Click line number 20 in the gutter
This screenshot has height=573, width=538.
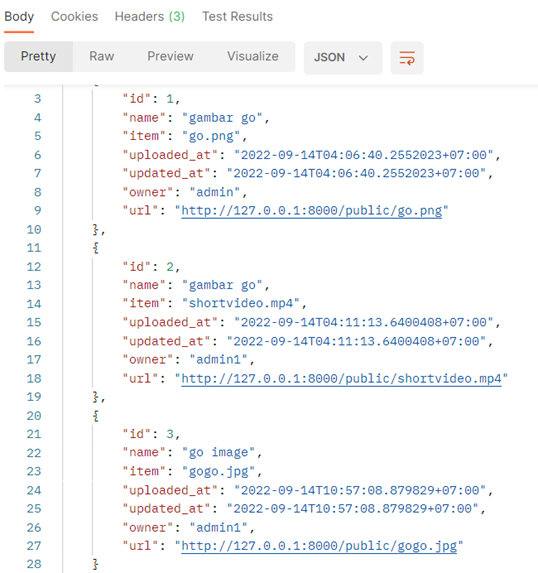pos(34,416)
